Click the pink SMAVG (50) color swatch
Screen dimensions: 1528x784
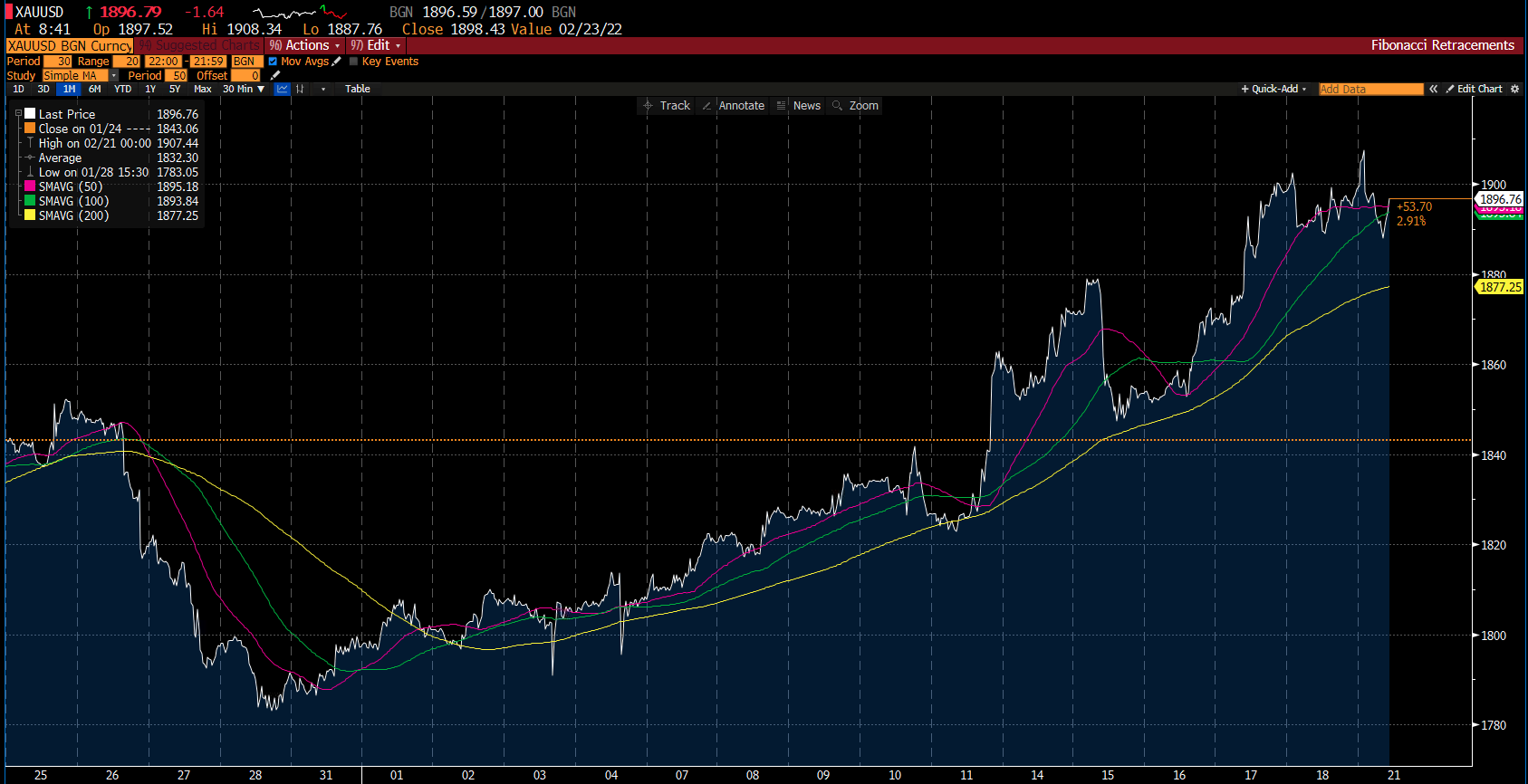tap(30, 186)
